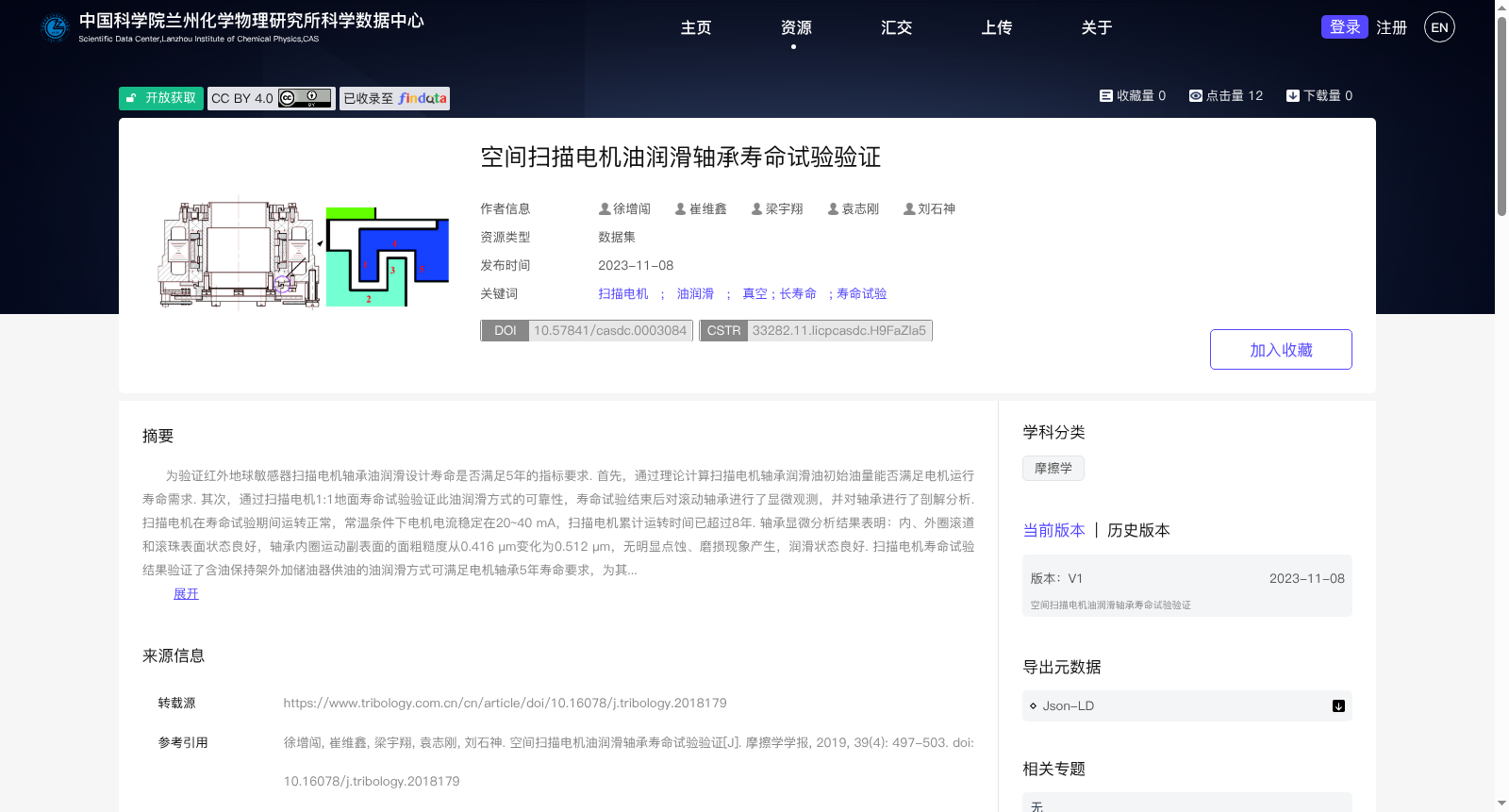Click the 2023-11-08 publish date
Viewport: 1509px width, 812px height.
[x=636, y=266]
